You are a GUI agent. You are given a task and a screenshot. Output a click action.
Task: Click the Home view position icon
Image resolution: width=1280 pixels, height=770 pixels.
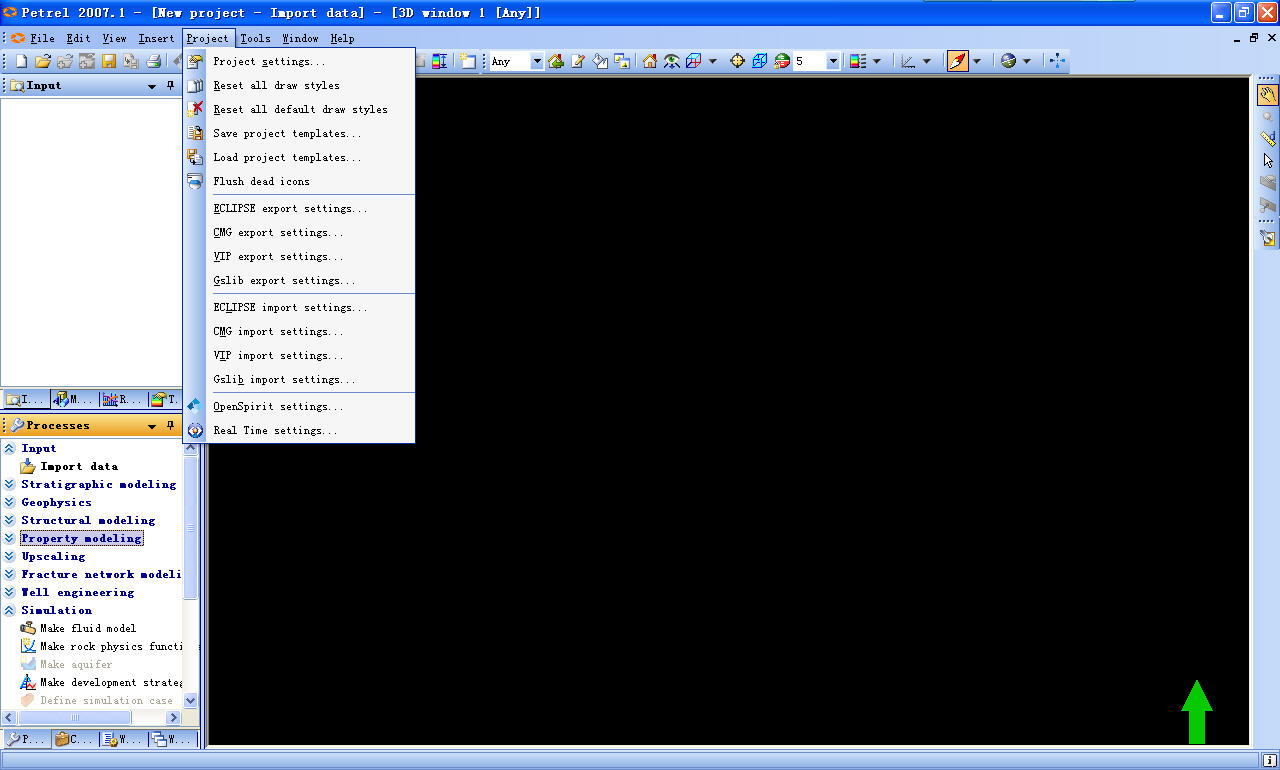click(x=650, y=62)
